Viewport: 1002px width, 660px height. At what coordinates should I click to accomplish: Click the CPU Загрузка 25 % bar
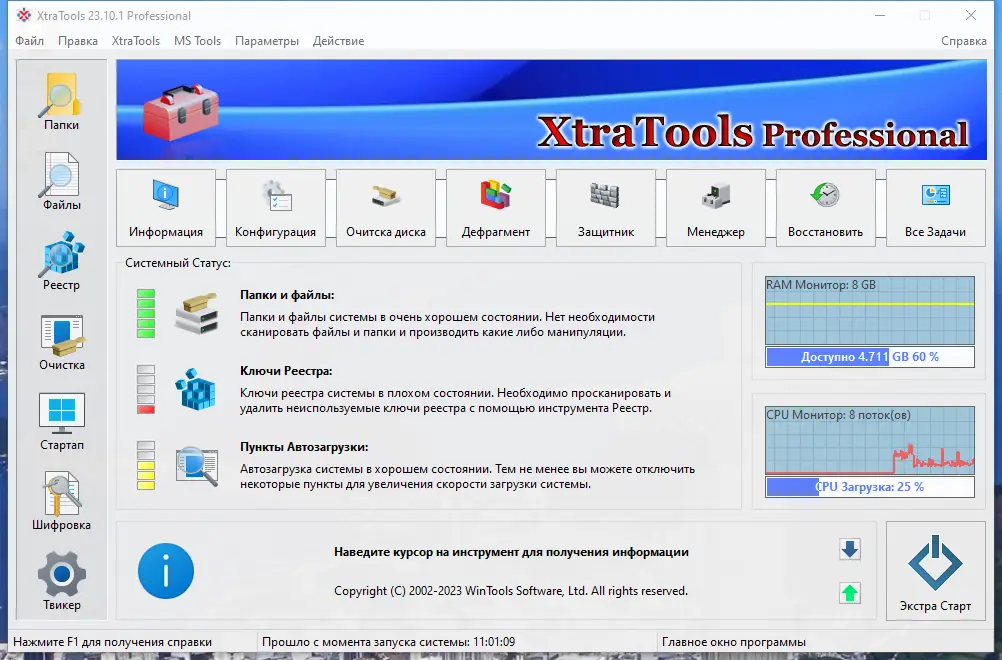pos(870,487)
